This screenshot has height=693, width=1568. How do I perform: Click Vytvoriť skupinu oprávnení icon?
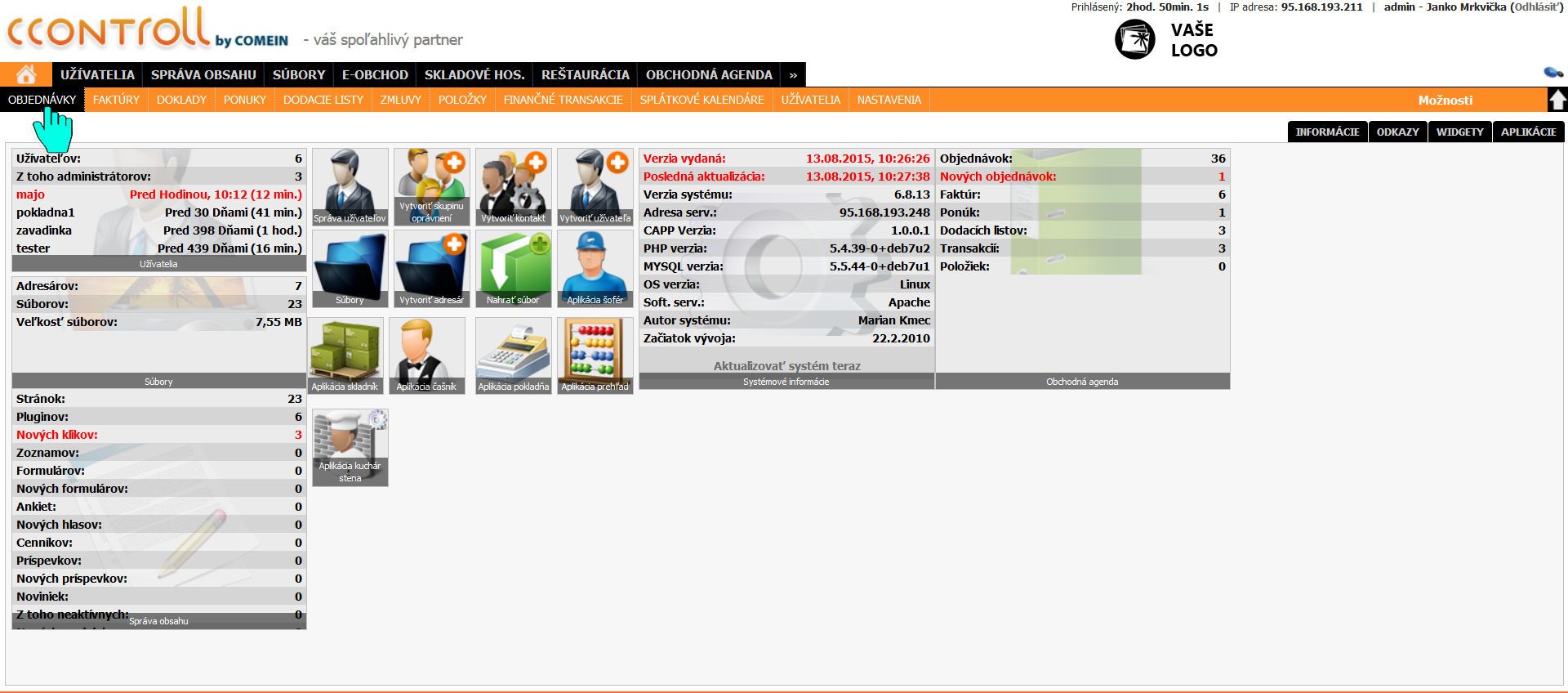431,186
